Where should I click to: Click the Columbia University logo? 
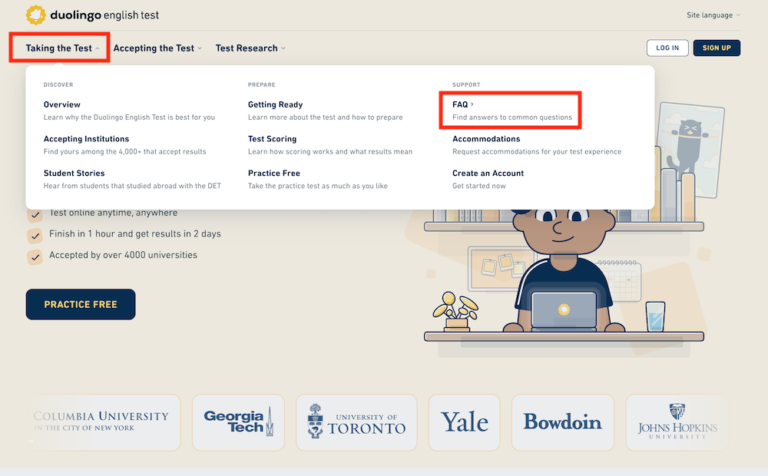(103, 422)
